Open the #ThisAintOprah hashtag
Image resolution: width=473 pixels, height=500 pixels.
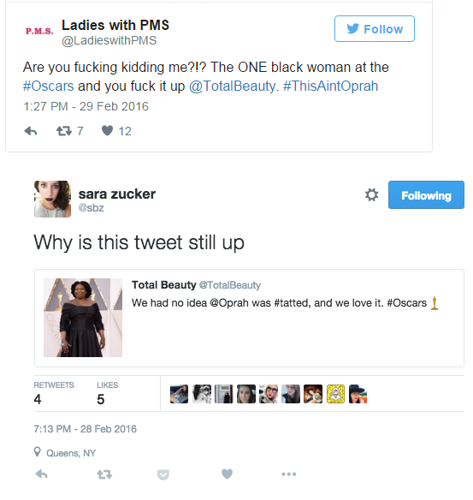pyautogui.click(x=331, y=86)
